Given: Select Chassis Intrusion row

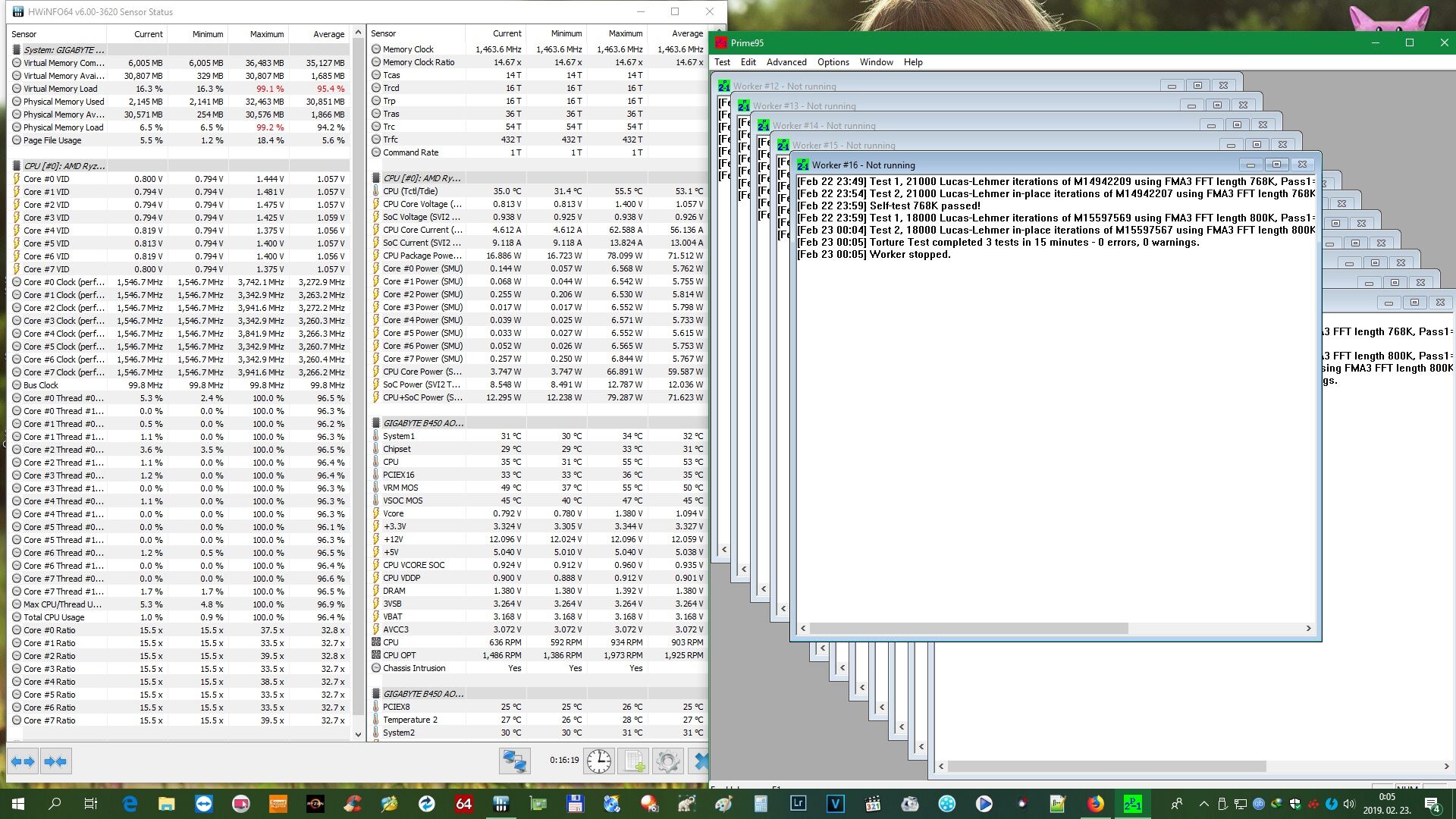Looking at the screenshot, I should (538, 668).
